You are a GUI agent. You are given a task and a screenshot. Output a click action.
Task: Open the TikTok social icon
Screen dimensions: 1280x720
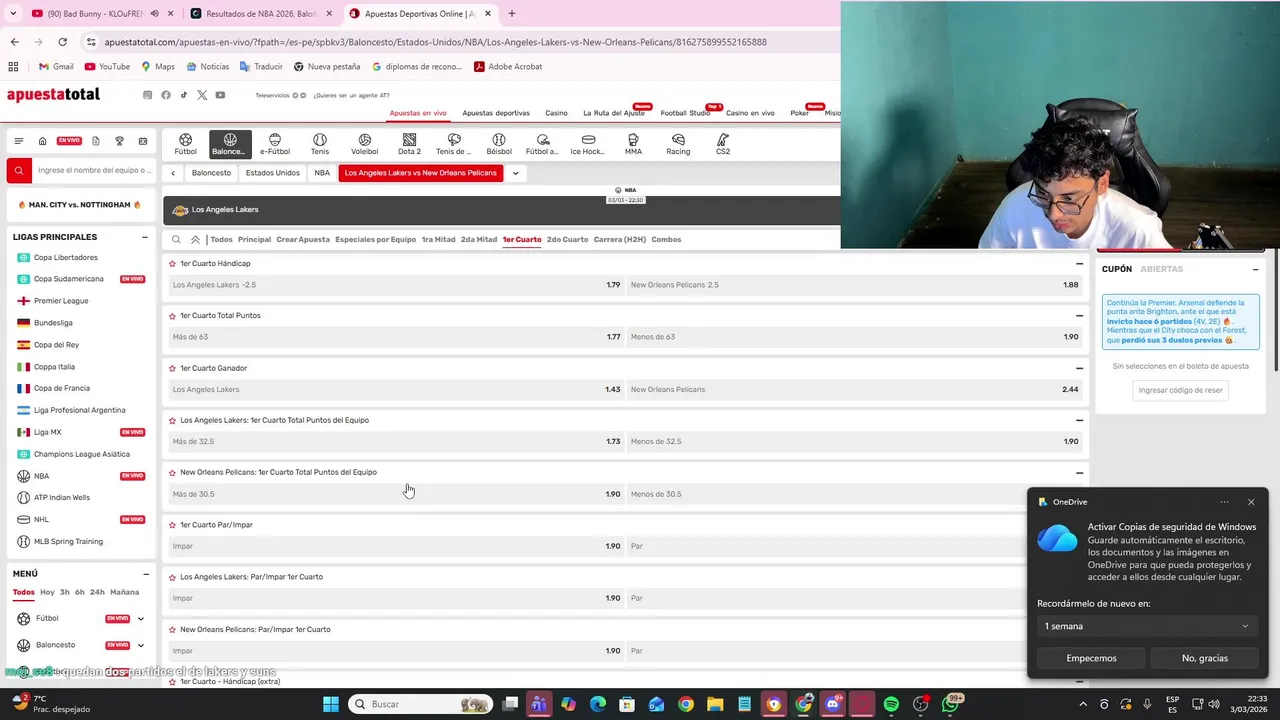[x=183, y=95]
